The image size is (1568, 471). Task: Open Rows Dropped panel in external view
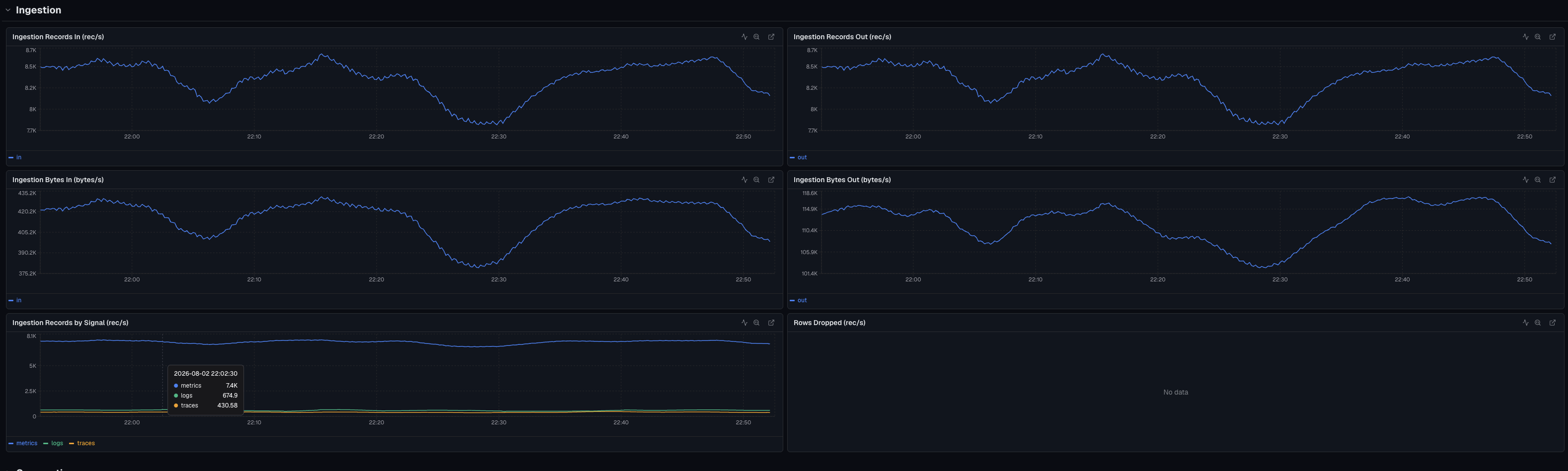point(1552,323)
